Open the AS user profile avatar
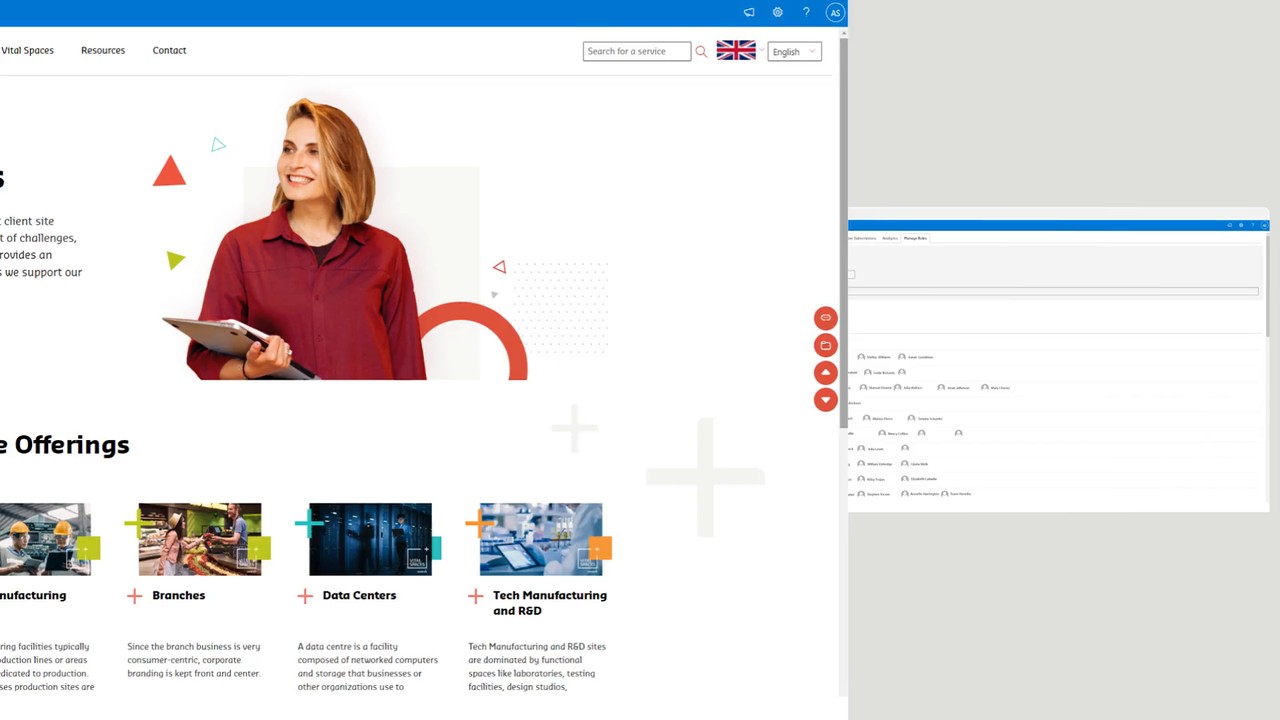 pyautogui.click(x=835, y=13)
